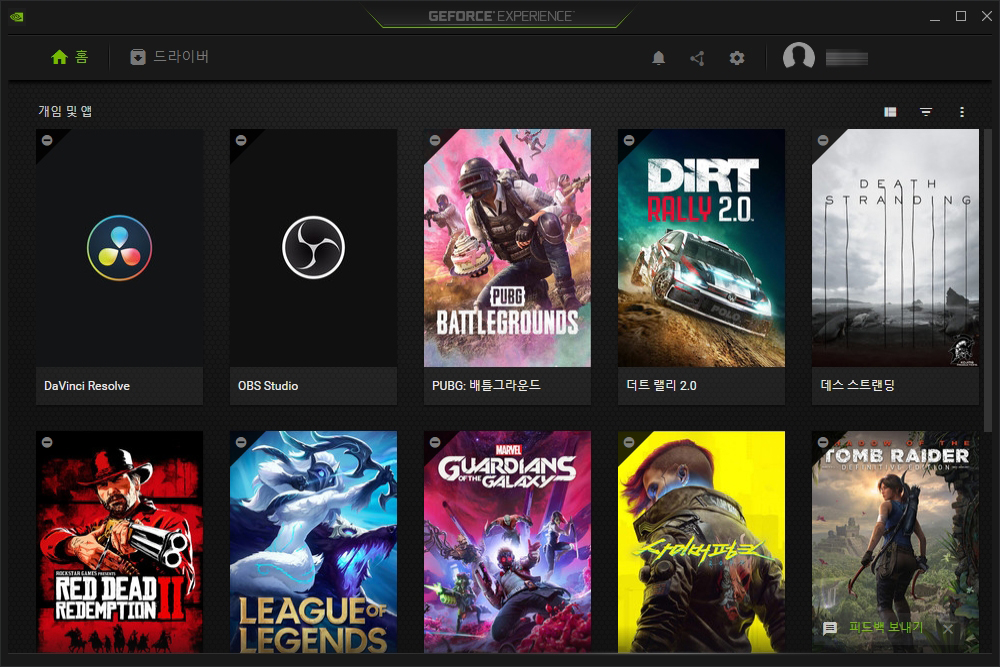Go to the 홈 (Home) tab
Image resolution: width=1000 pixels, height=667 pixels.
point(70,57)
